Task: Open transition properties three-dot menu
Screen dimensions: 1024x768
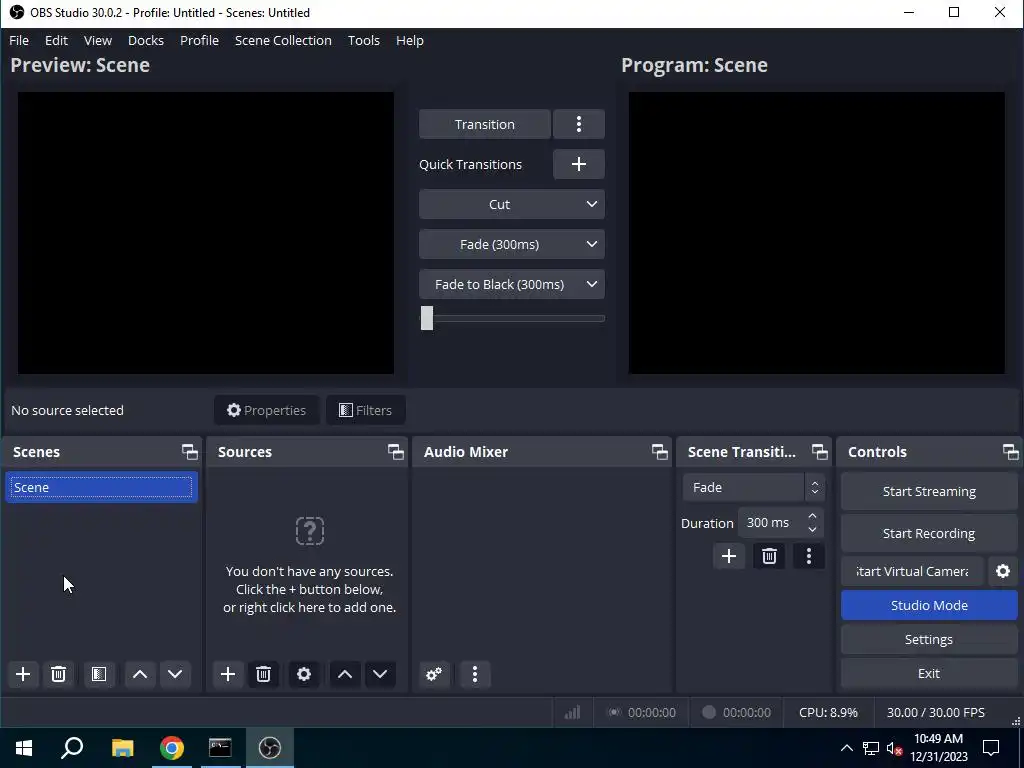Action: [x=809, y=556]
